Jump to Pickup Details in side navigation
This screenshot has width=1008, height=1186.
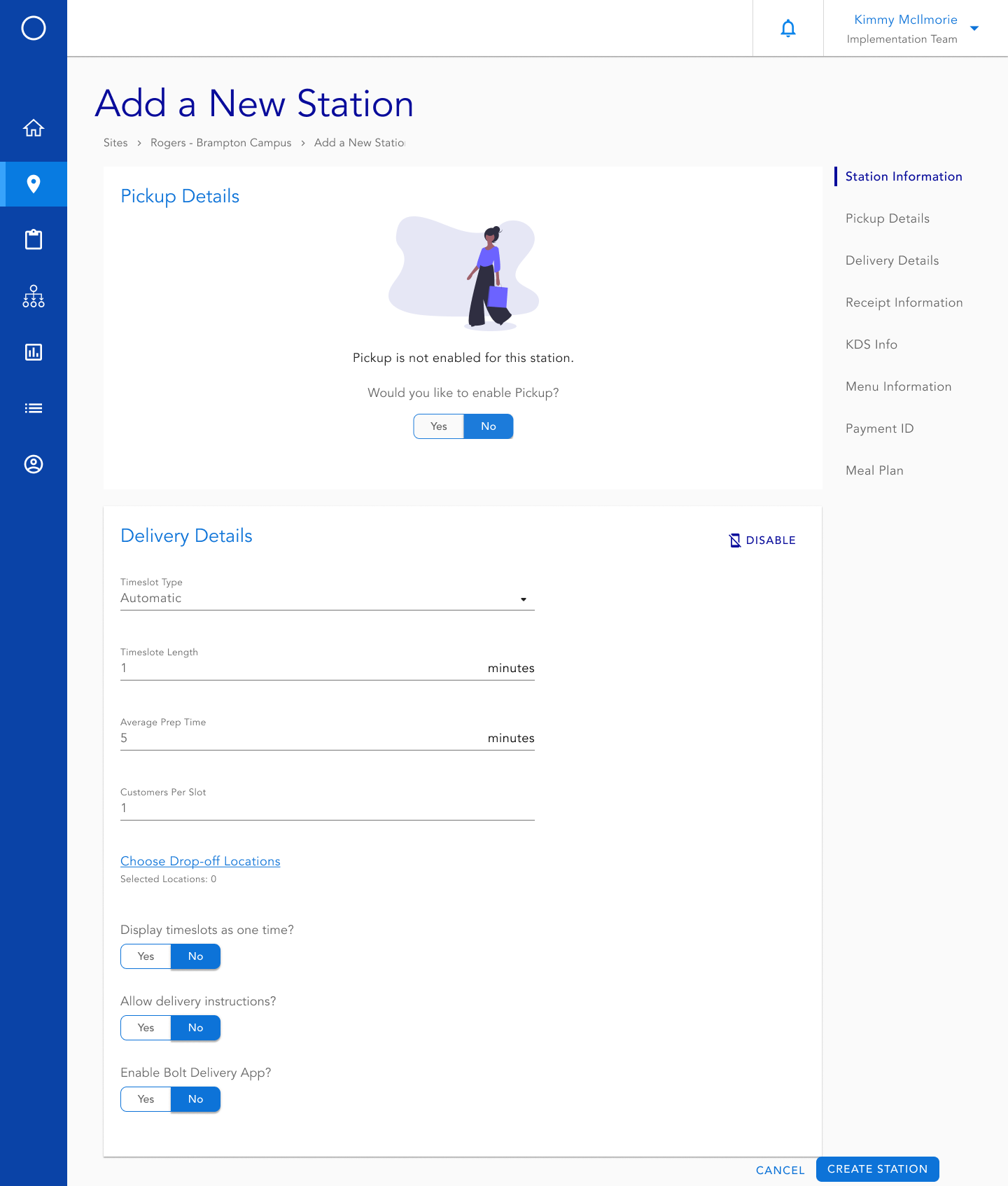click(x=888, y=218)
